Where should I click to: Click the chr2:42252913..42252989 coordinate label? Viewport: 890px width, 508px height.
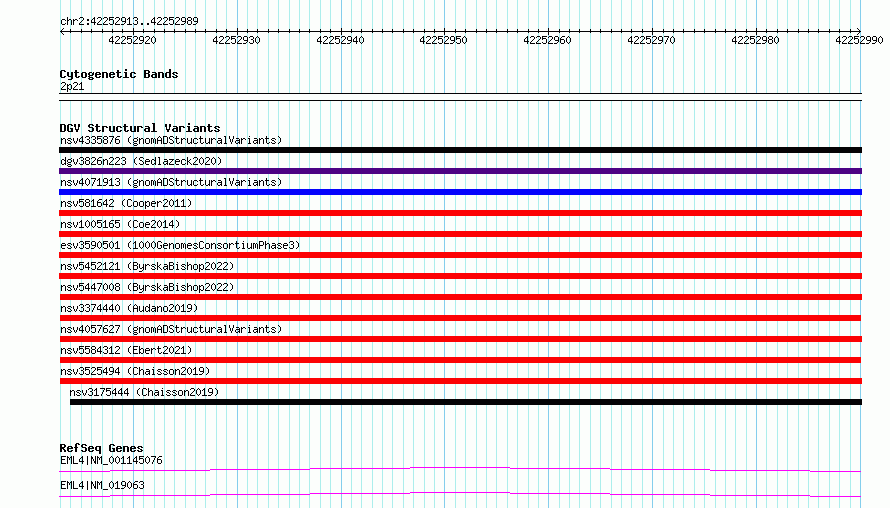pyautogui.click(x=129, y=21)
